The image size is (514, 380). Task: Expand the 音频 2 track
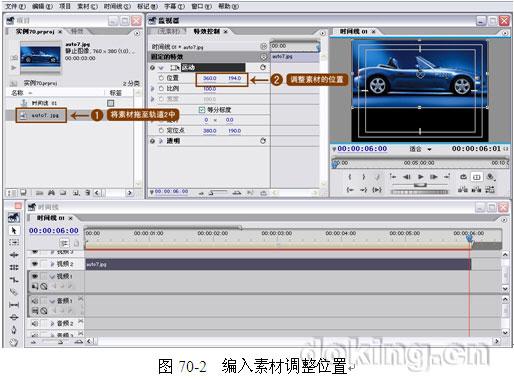(x=52, y=323)
